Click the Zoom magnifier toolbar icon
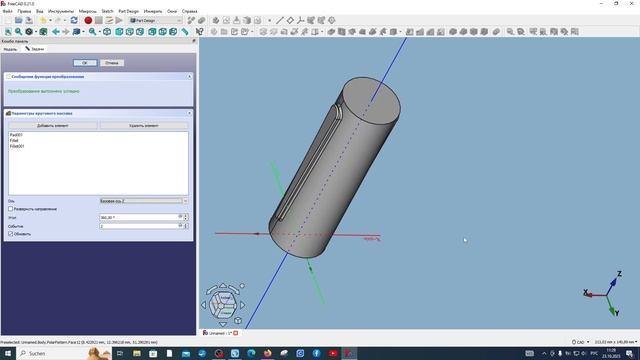Screen dimensions: 640x360 click(x=93, y=32)
